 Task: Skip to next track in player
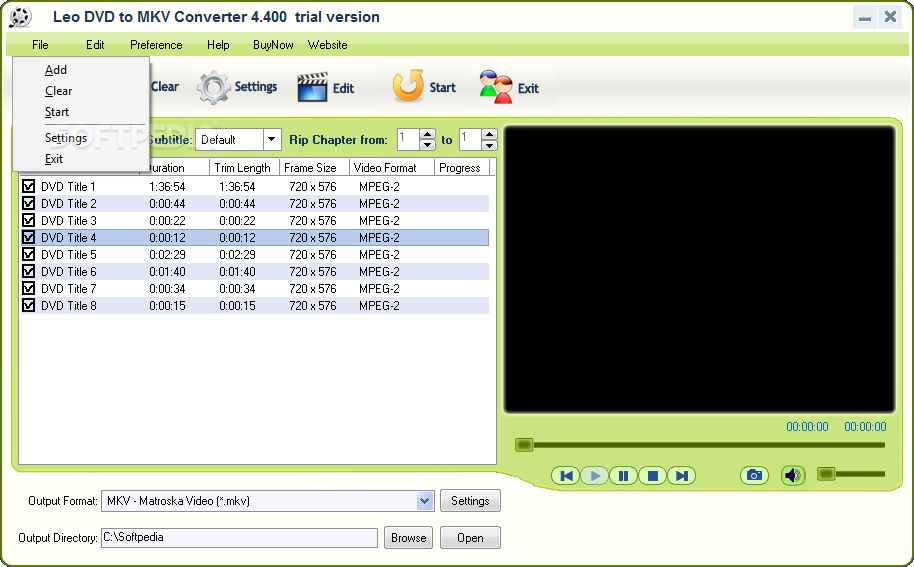[x=681, y=476]
